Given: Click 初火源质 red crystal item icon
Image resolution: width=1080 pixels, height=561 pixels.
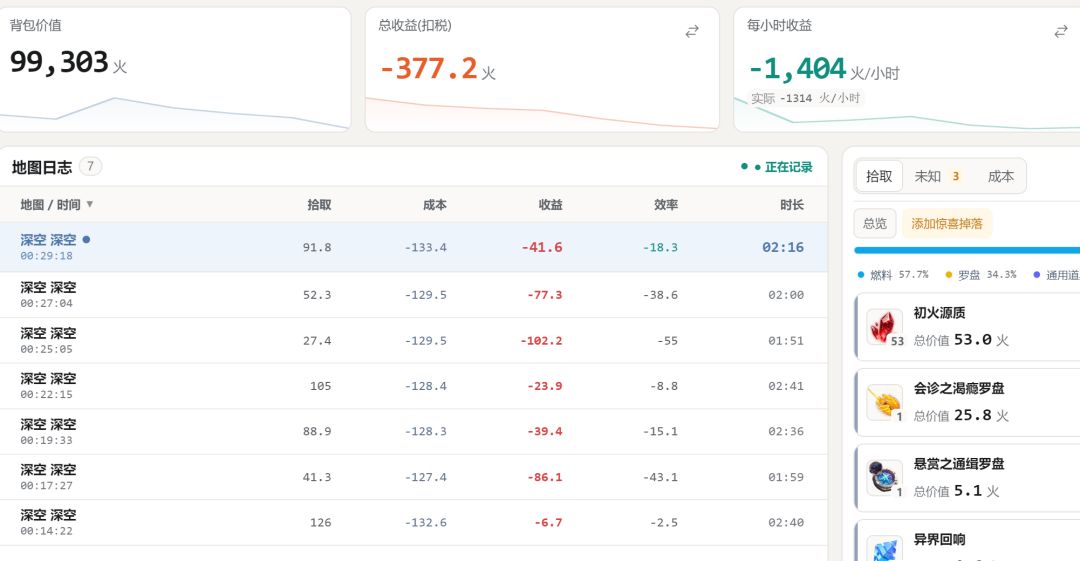Looking at the screenshot, I should pos(884,327).
